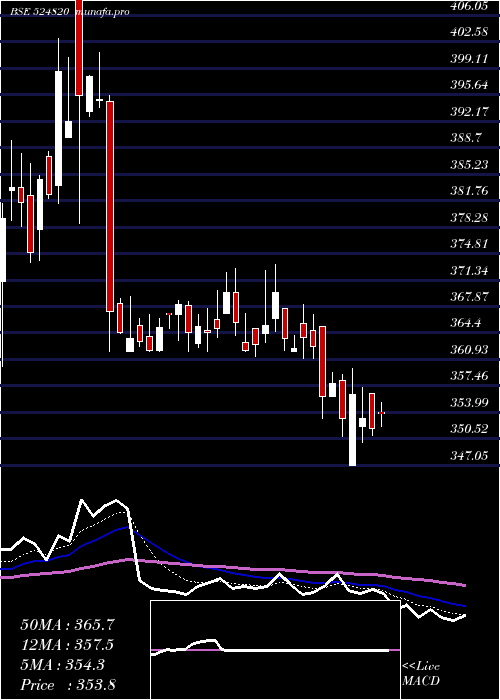Screen dimensions: 500x700
Task: Click the 364.4 price axis label
Action: [465, 323]
